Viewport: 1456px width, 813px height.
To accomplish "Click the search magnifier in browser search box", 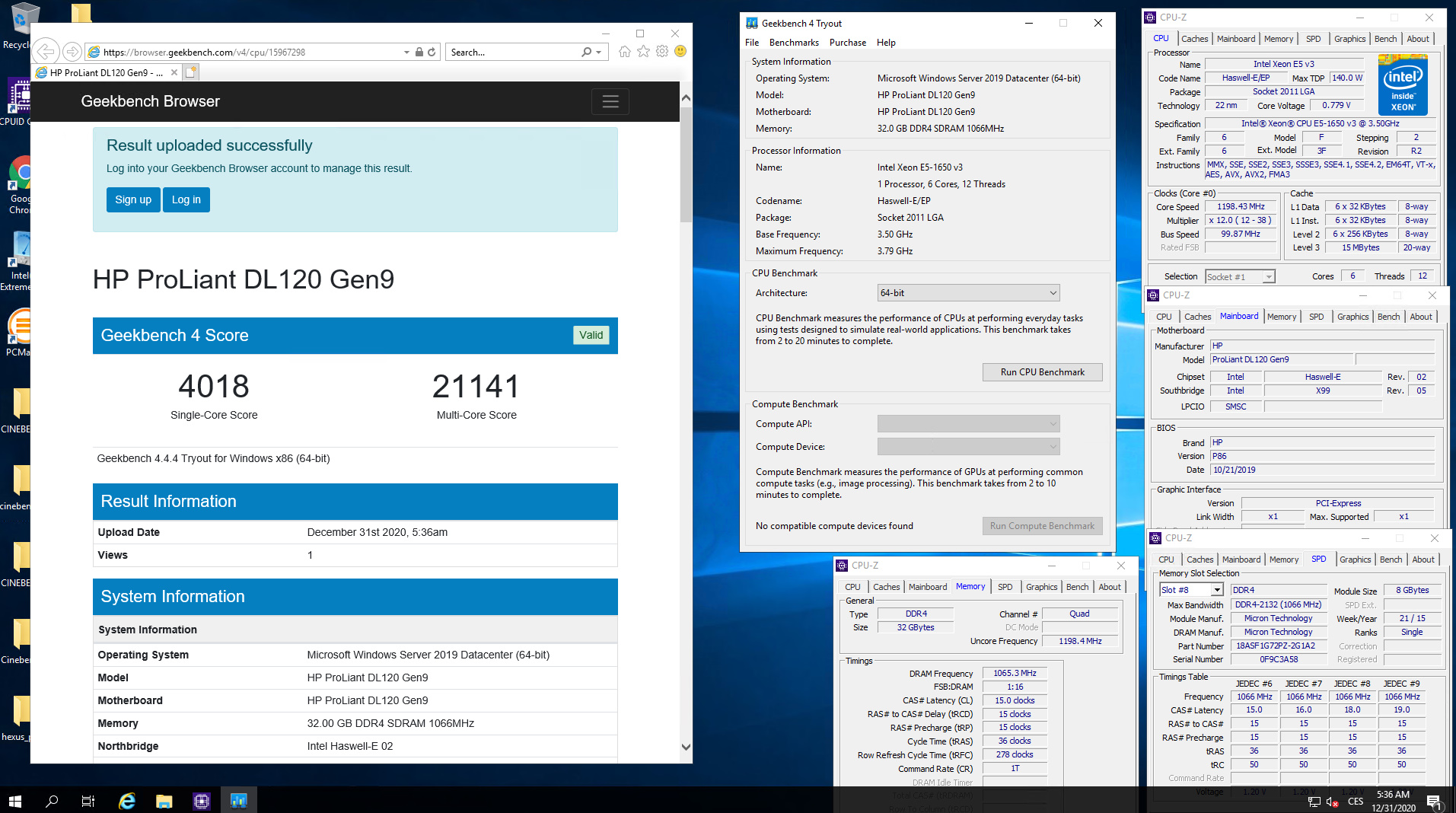I will [586, 52].
